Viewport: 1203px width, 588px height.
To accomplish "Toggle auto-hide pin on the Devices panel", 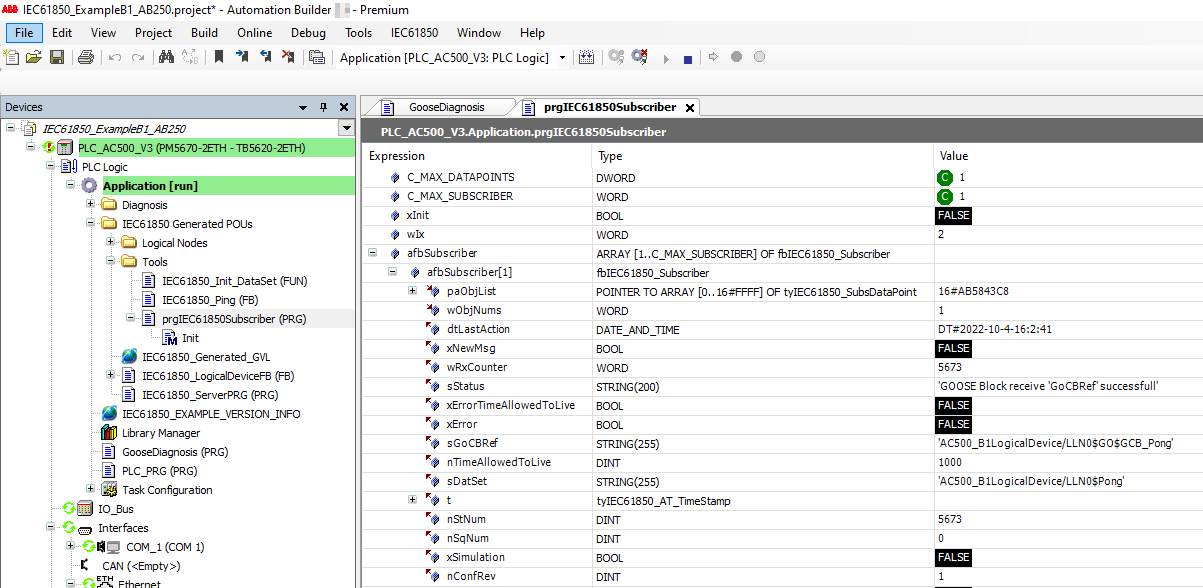I will point(323,107).
